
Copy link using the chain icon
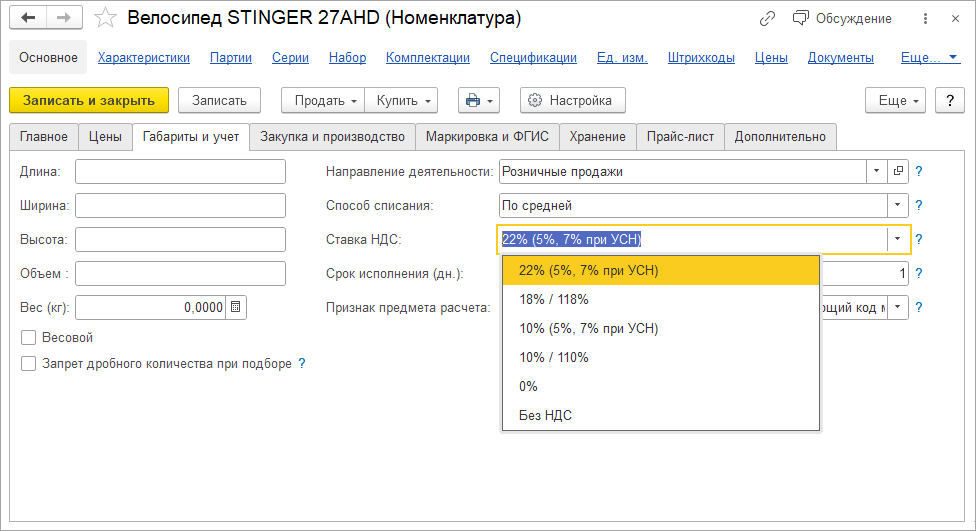tap(767, 18)
